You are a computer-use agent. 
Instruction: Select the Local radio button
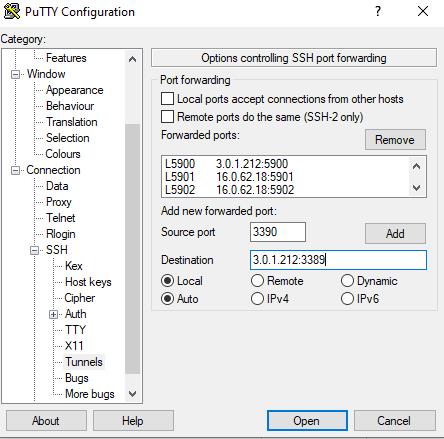[x=167, y=281]
